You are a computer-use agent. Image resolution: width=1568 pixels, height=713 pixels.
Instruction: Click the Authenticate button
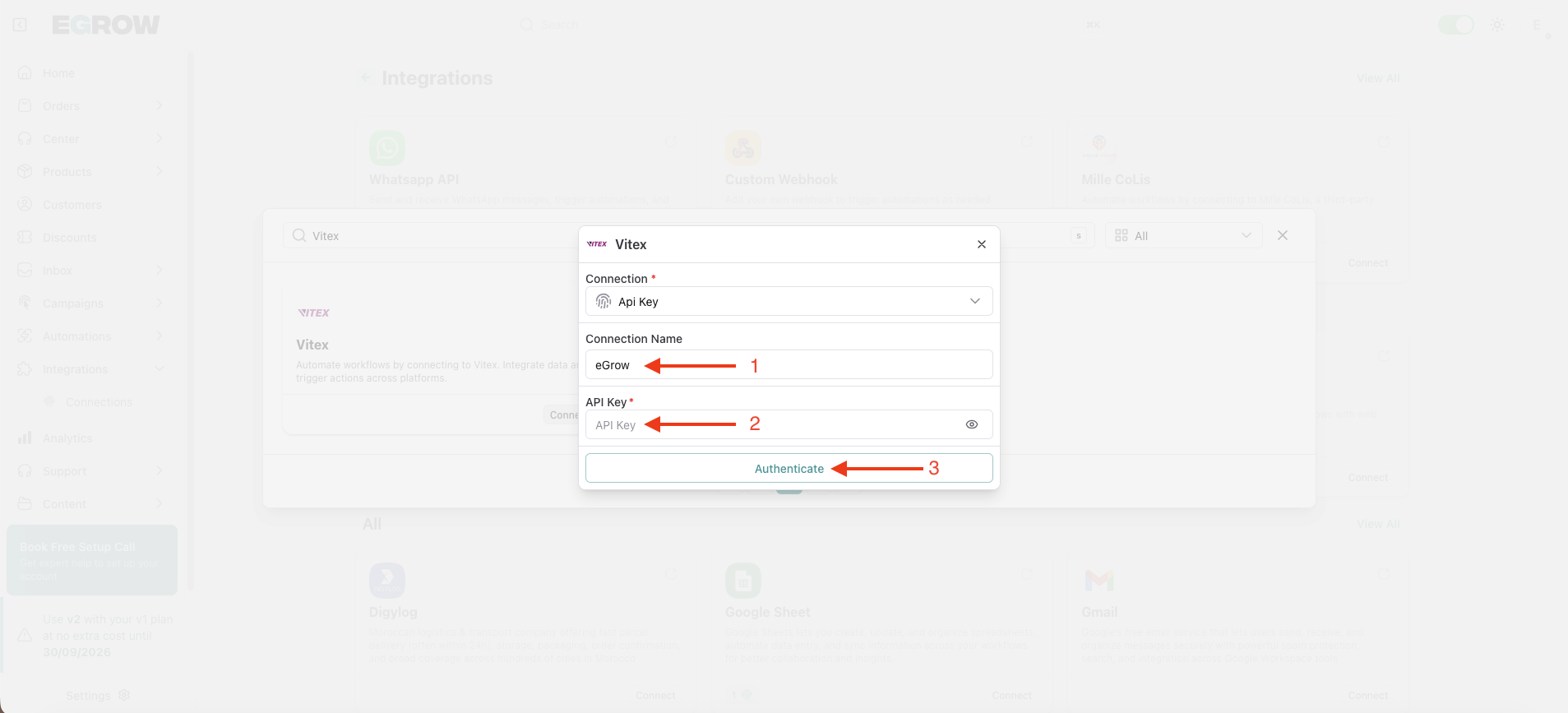coord(789,468)
